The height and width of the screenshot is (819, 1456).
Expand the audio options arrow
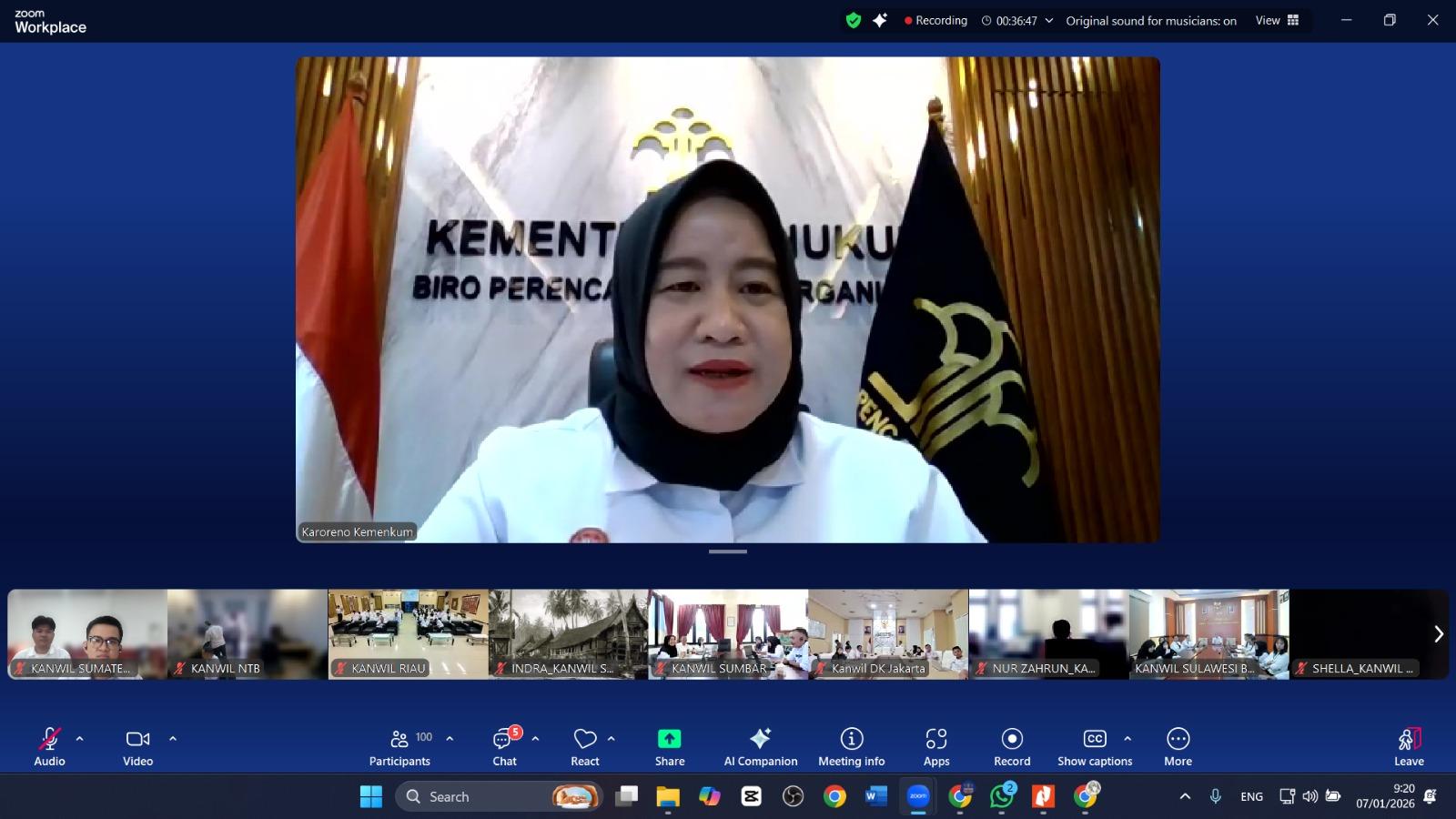click(x=80, y=739)
